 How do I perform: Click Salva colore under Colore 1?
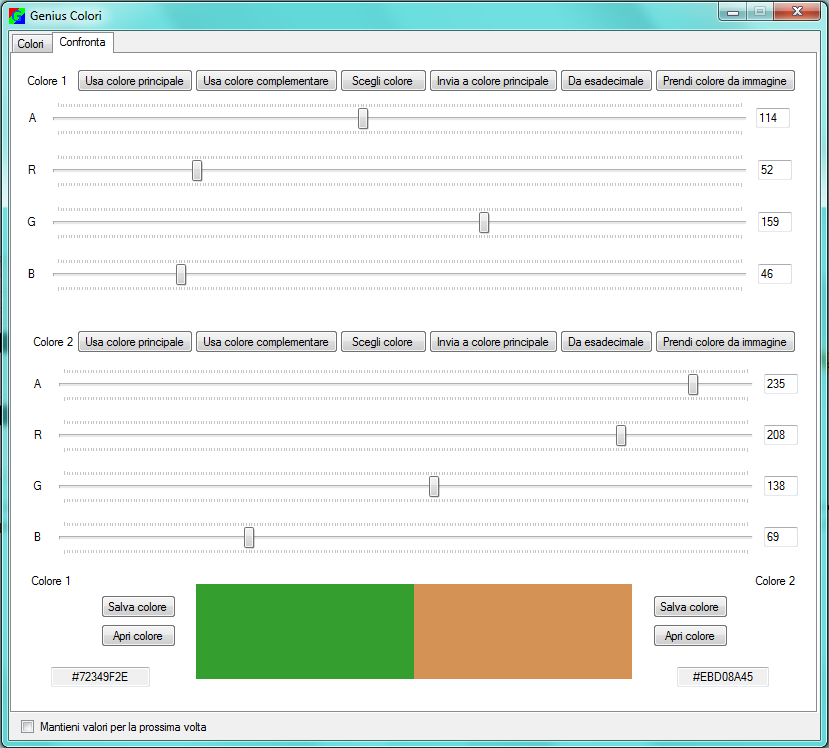click(137, 607)
